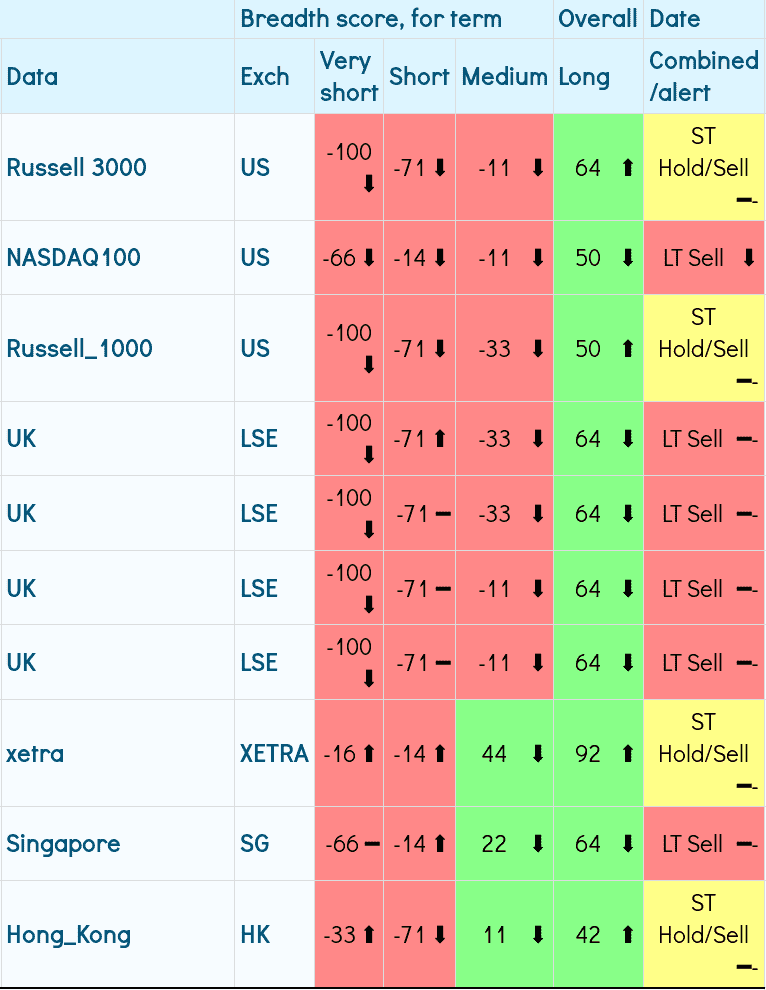
Task: Click the up arrow in Russell 3000 Long cell
Action: tap(627, 168)
